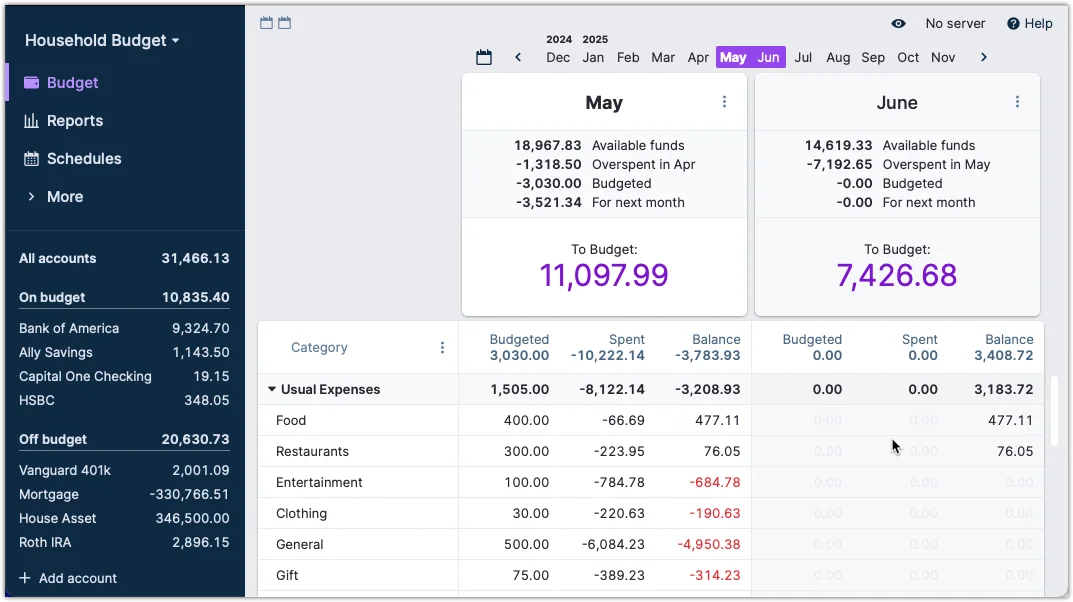
Task: Open the June budget three-dot menu
Action: click(1017, 102)
